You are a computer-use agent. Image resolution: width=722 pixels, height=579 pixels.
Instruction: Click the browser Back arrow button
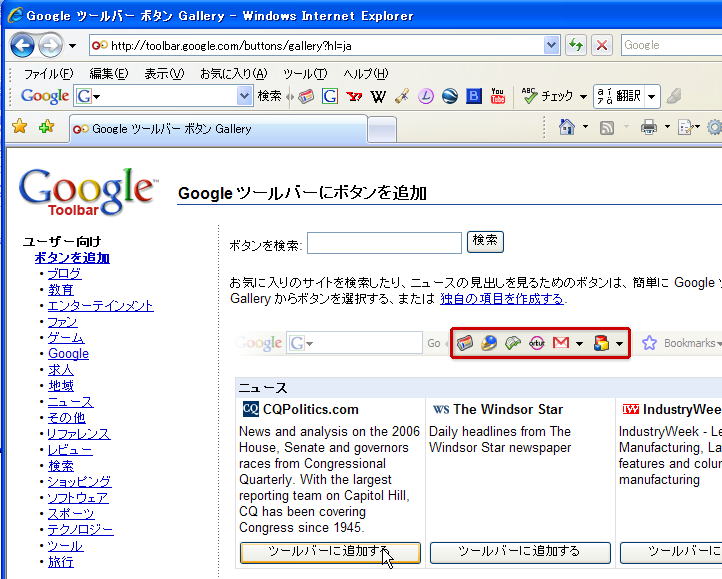click(x=22, y=45)
